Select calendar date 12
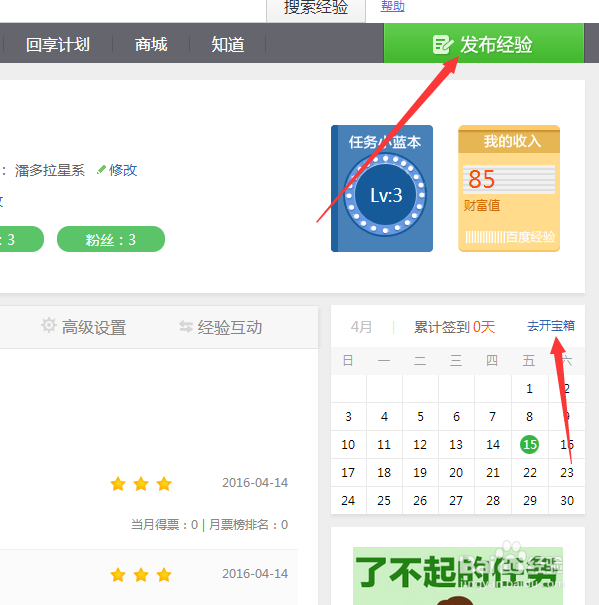Screen dimensions: 599x605 (420, 444)
